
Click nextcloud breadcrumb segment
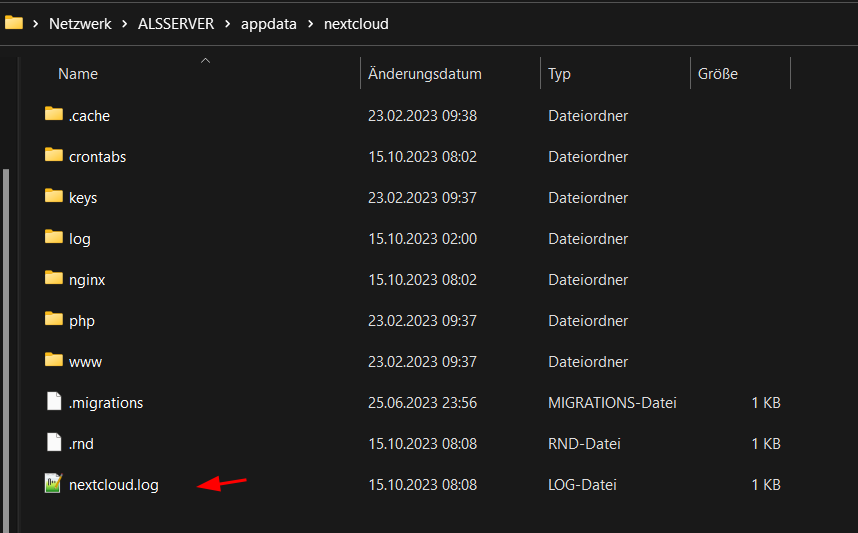click(x=356, y=24)
